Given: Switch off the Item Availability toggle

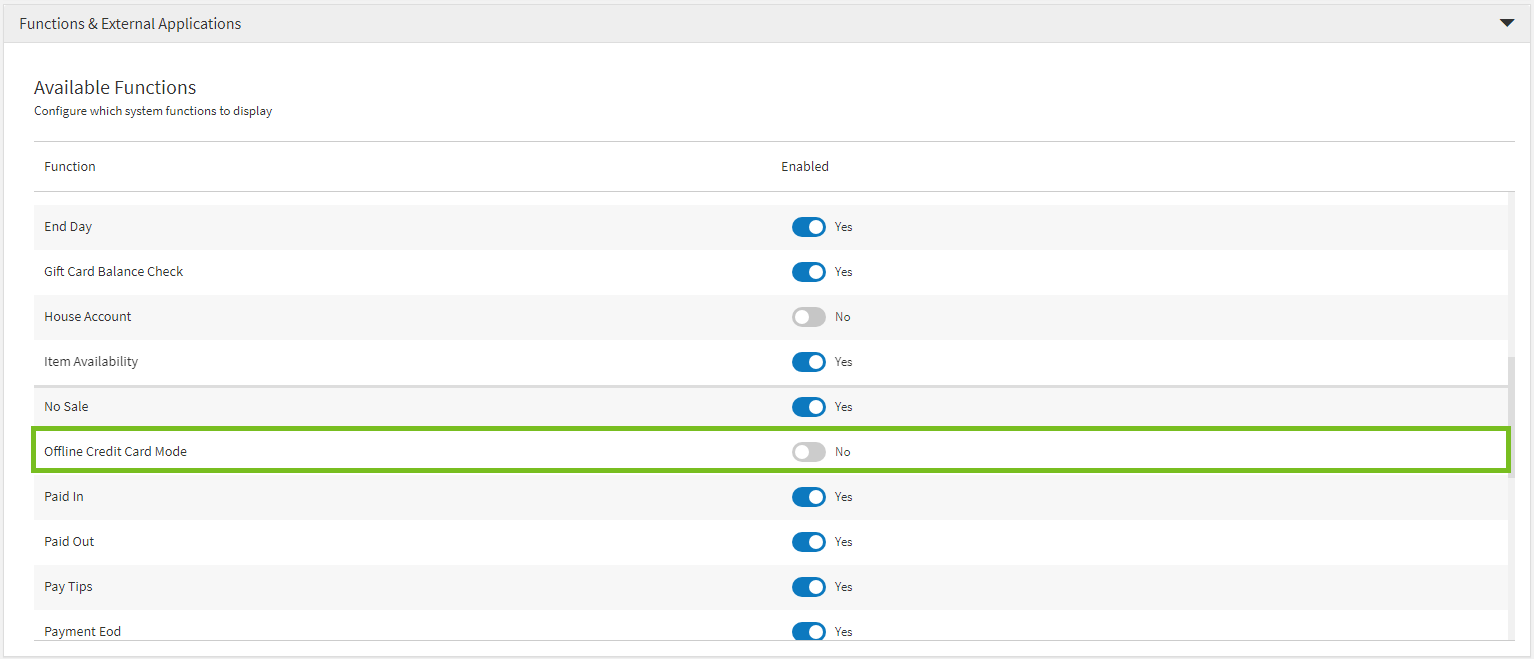Looking at the screenshot, I should (808, 362).
